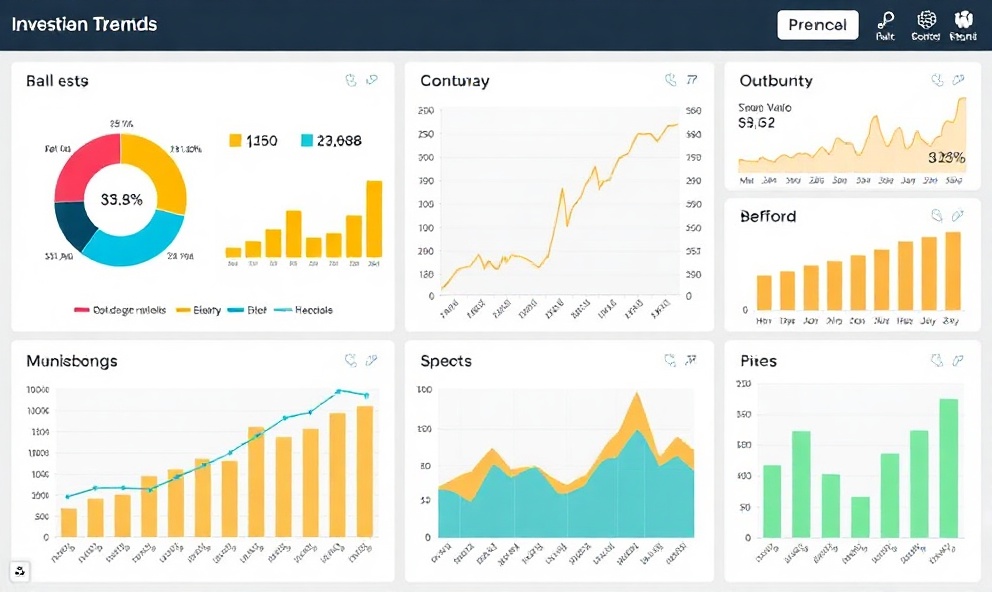
Task: Click the small icon at bottom-left corner
Action: coord(20,572)
